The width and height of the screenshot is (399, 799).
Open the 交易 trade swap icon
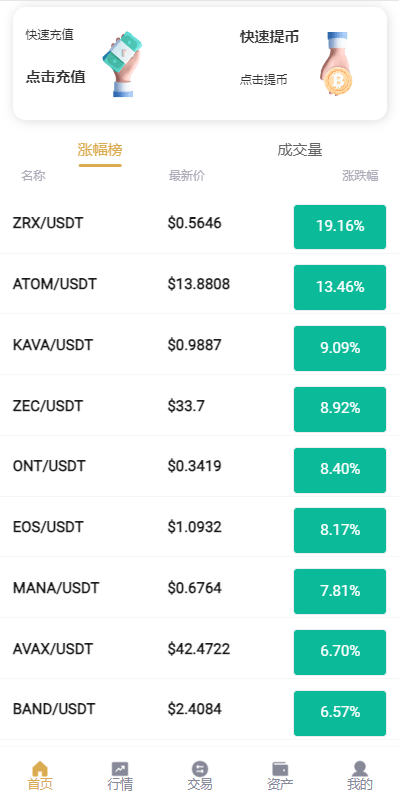200,768
